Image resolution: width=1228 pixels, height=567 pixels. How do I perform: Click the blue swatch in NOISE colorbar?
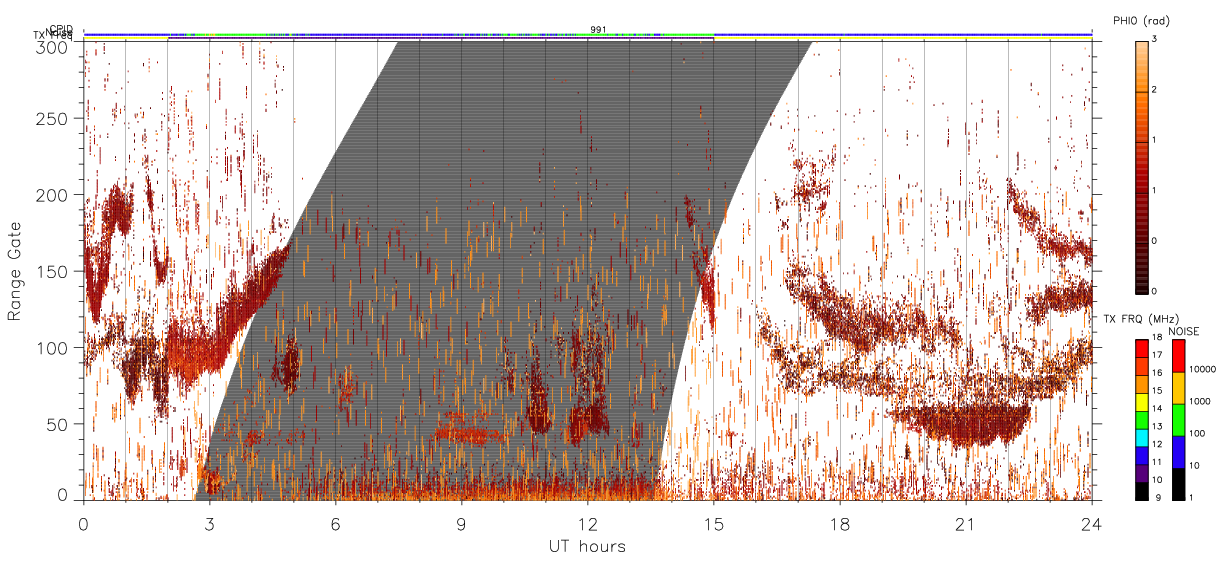1179,452
